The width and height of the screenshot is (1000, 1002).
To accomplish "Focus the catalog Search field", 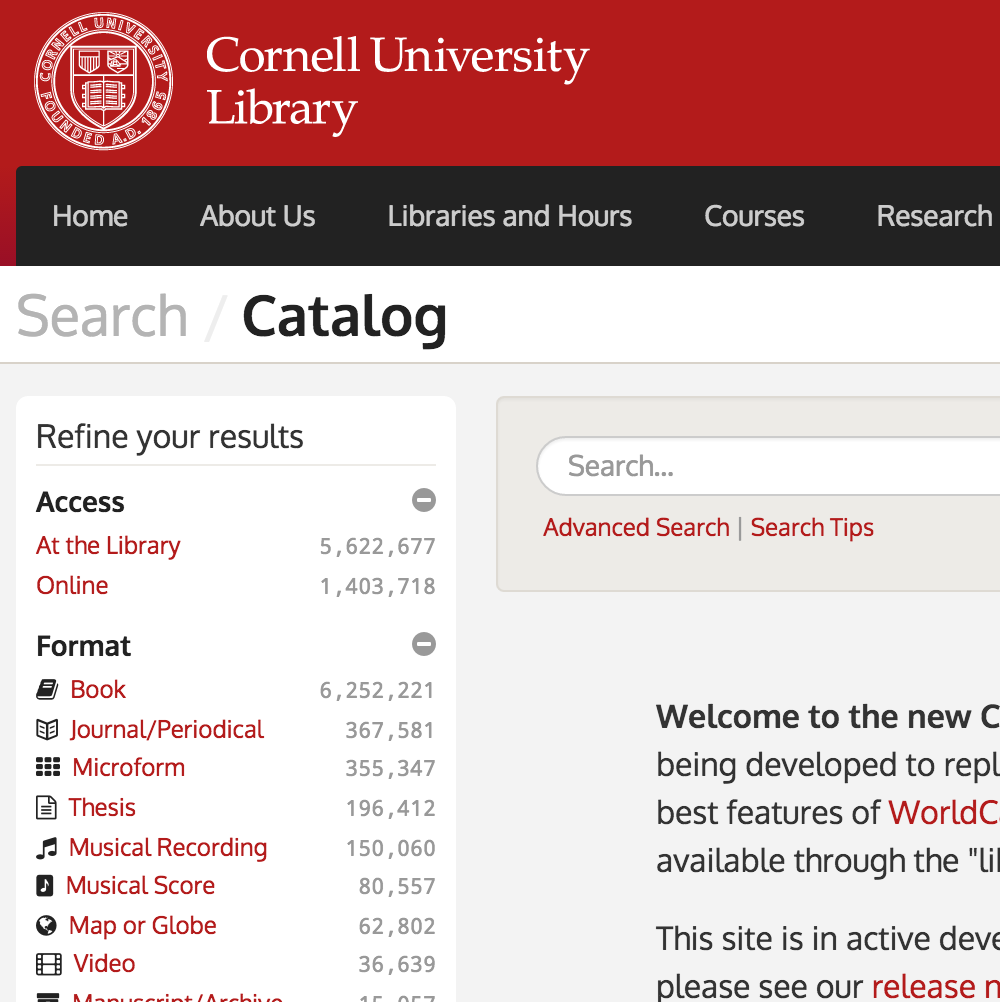I will tap(767, 466).
